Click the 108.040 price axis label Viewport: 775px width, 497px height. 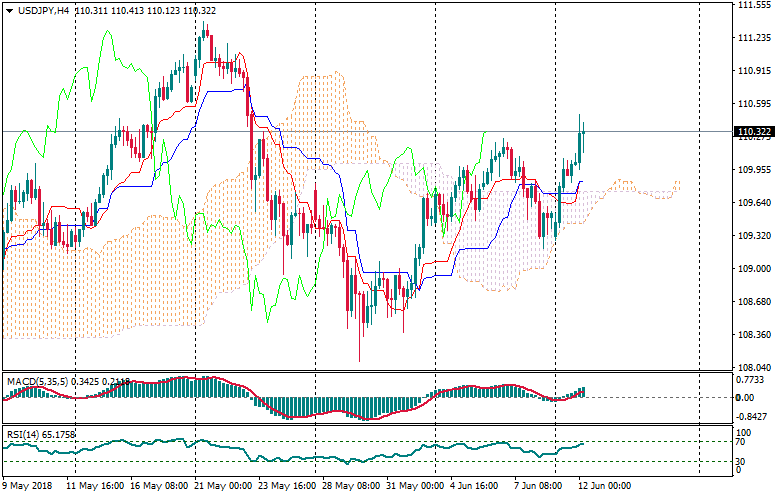point(752,367)
